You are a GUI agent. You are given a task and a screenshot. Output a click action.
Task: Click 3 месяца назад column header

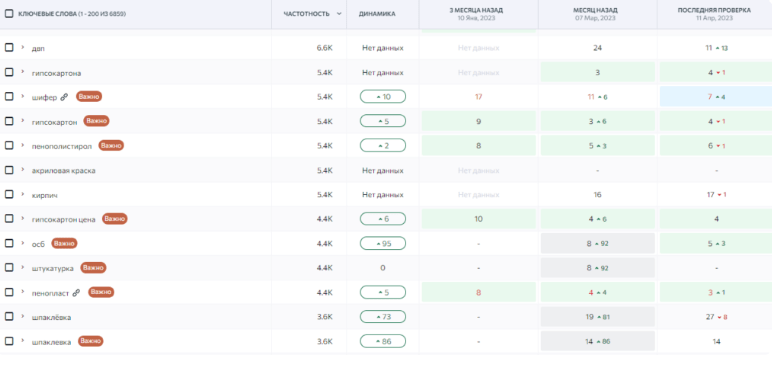coord(478,14)
